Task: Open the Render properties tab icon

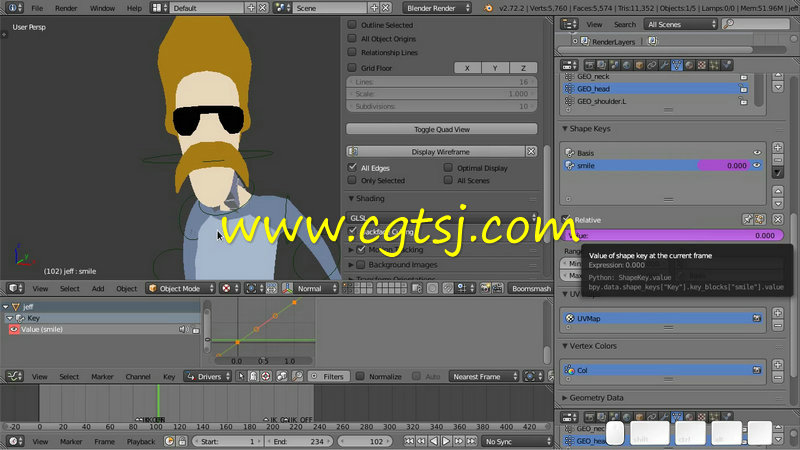Action: click(590, 65)
